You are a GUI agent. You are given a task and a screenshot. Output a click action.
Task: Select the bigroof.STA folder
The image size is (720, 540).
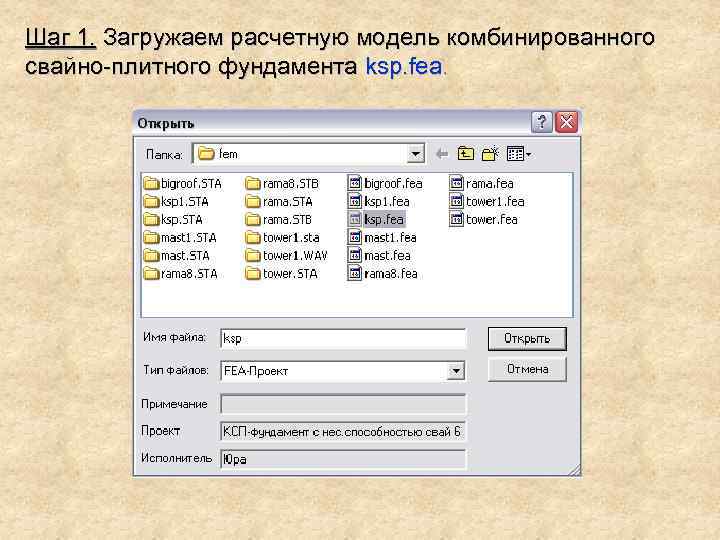pyautogui.click(x=182, y=184)
